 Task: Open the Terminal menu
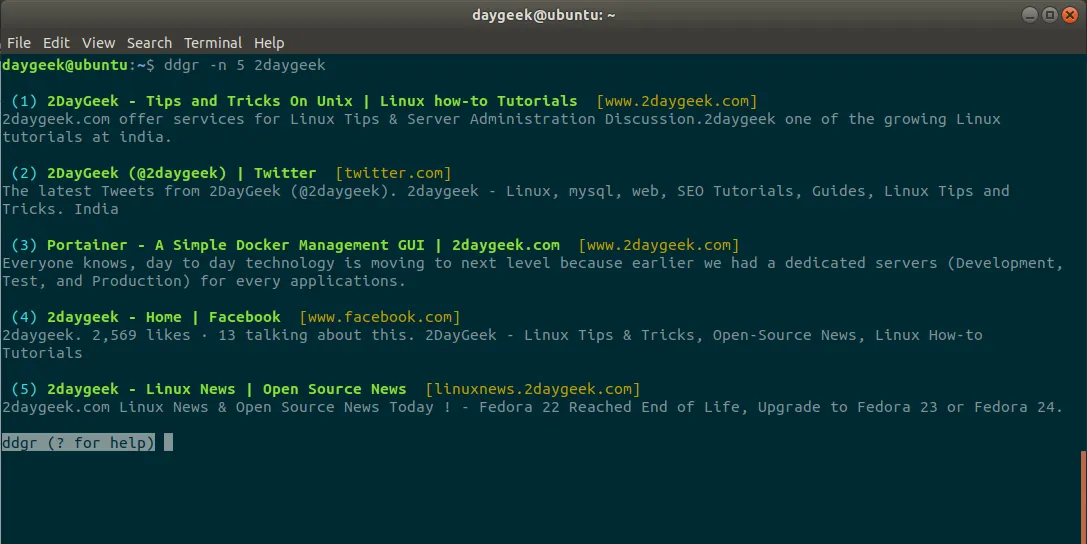pos(213,43)
